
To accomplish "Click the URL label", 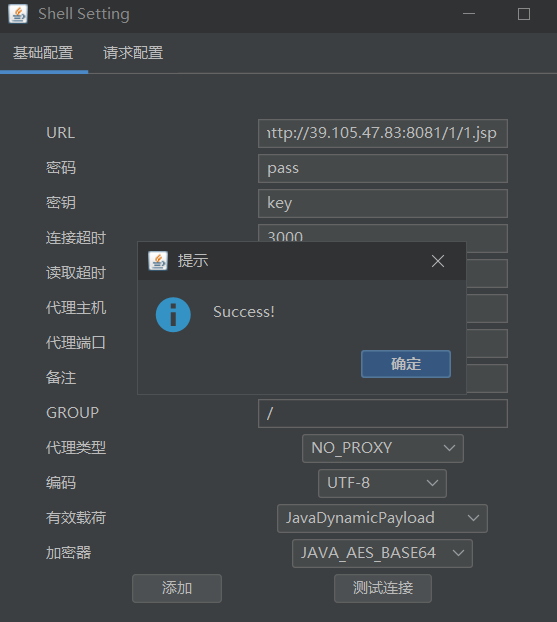I will 60,133.
